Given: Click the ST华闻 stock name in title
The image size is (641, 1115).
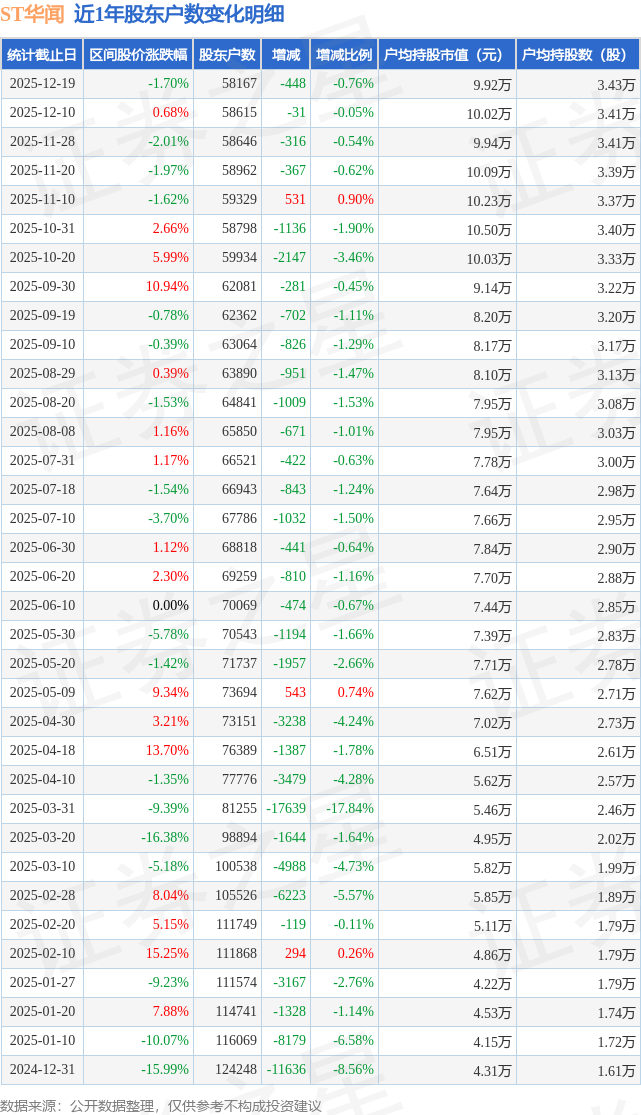Looking at the screenshot, I should tap(32, 14).
